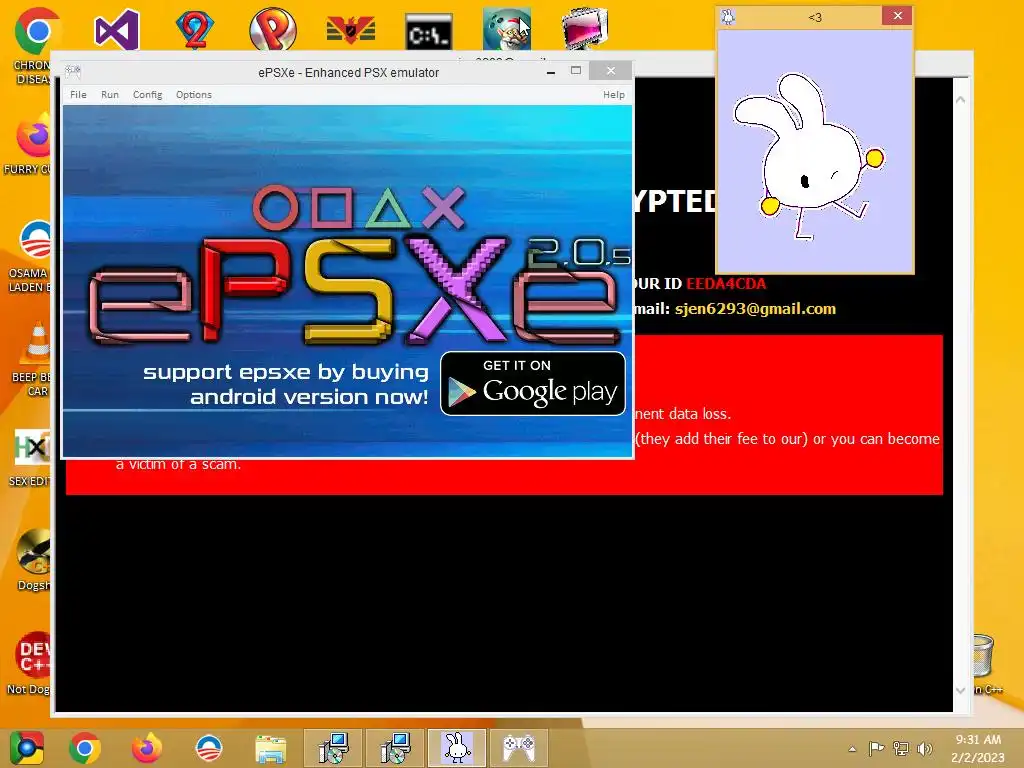Switch to the second installer taskbar button
This screenshot has width=1024, height=768.
[x=394, y=748]
